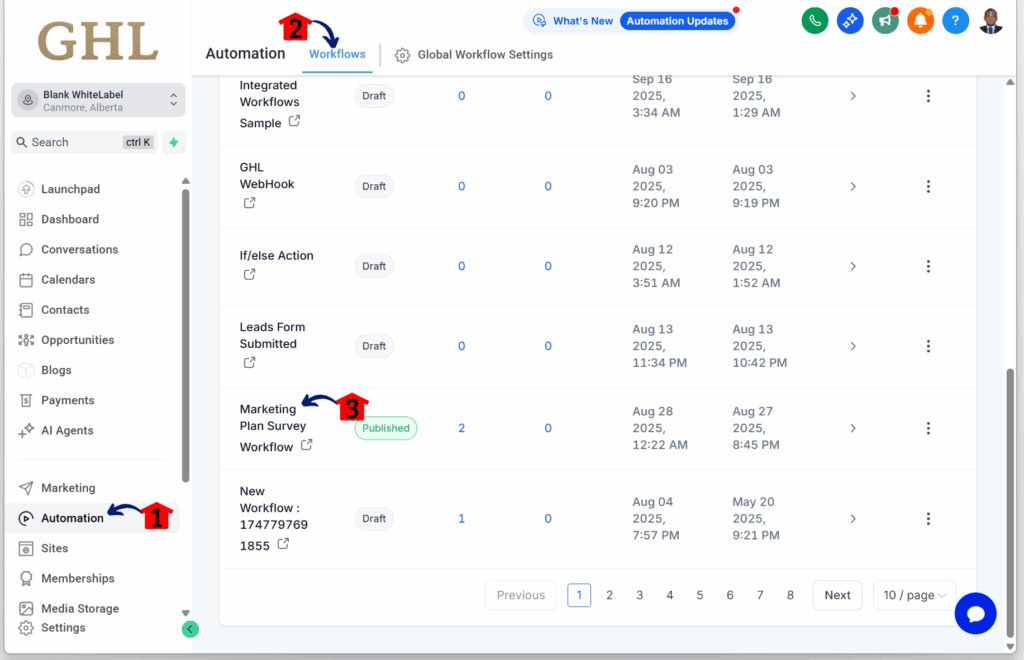
Task: Open Marketing Plan Survey Workflow external link icon
Action: point(305,447)
